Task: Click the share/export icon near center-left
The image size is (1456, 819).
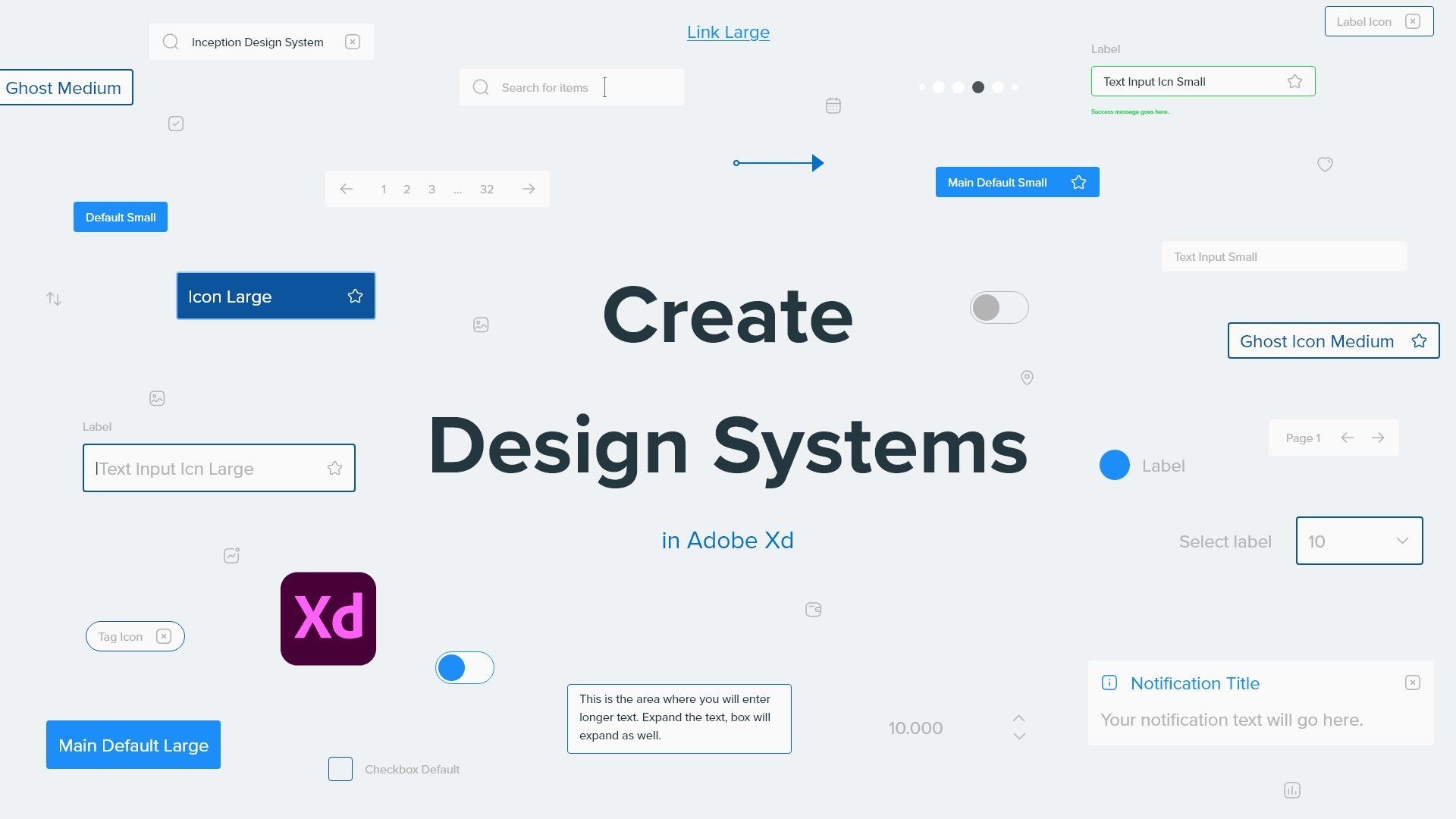Action: coord(232,555)
